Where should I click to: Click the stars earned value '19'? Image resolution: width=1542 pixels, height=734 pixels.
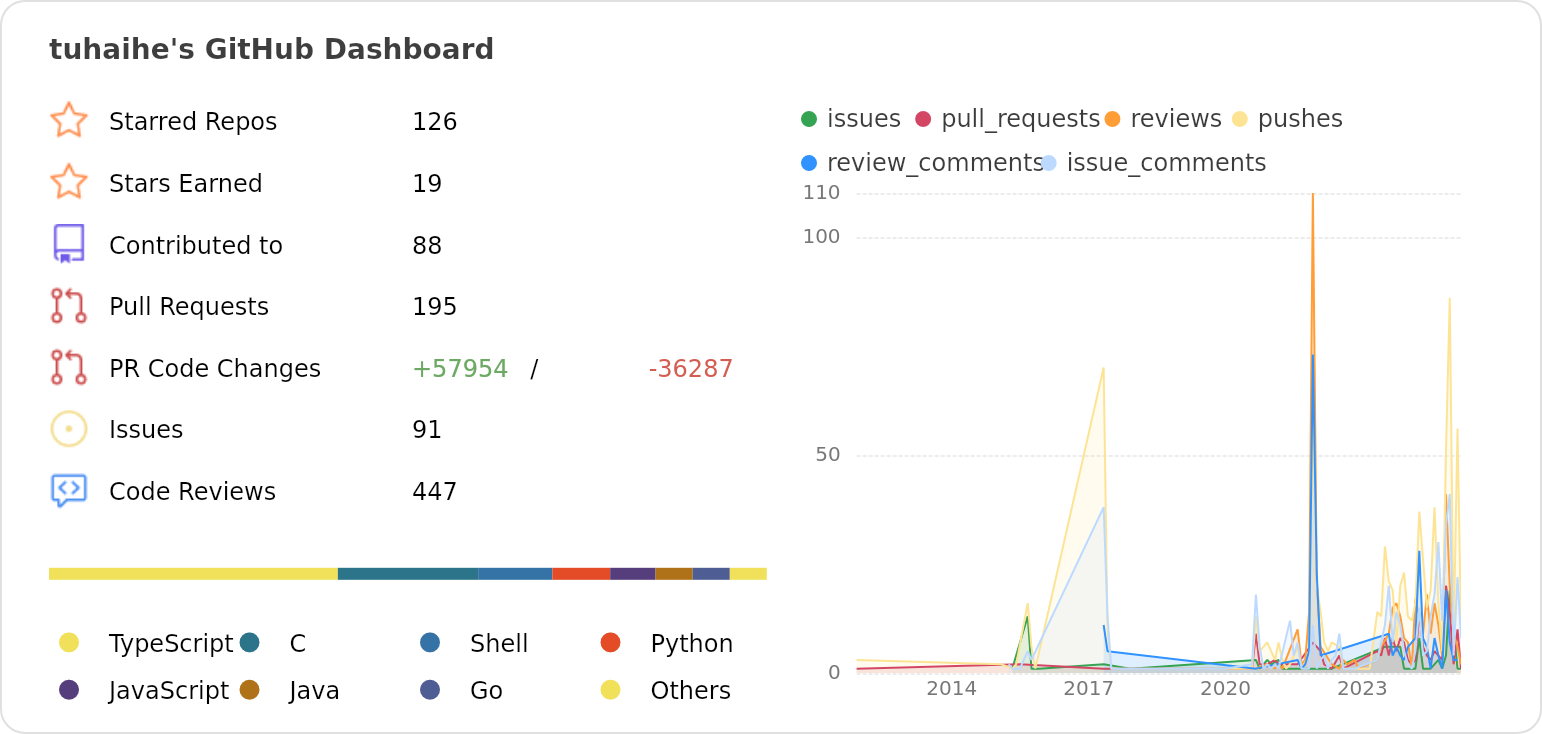click(427, 183)
